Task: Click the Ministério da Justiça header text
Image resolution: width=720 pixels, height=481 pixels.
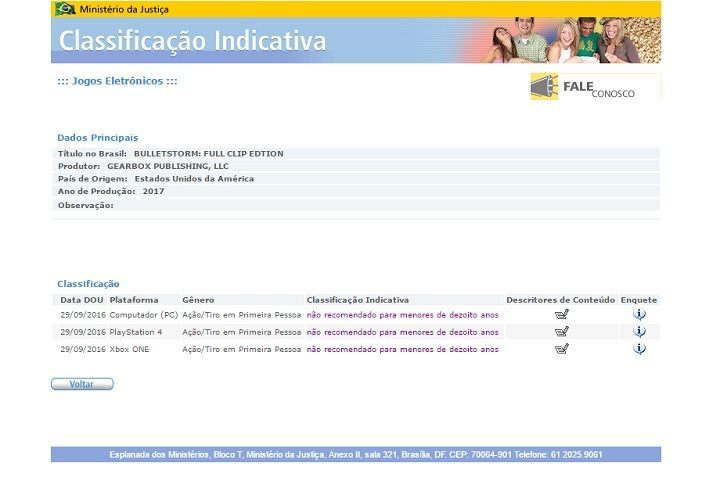Action: point(124,9)
